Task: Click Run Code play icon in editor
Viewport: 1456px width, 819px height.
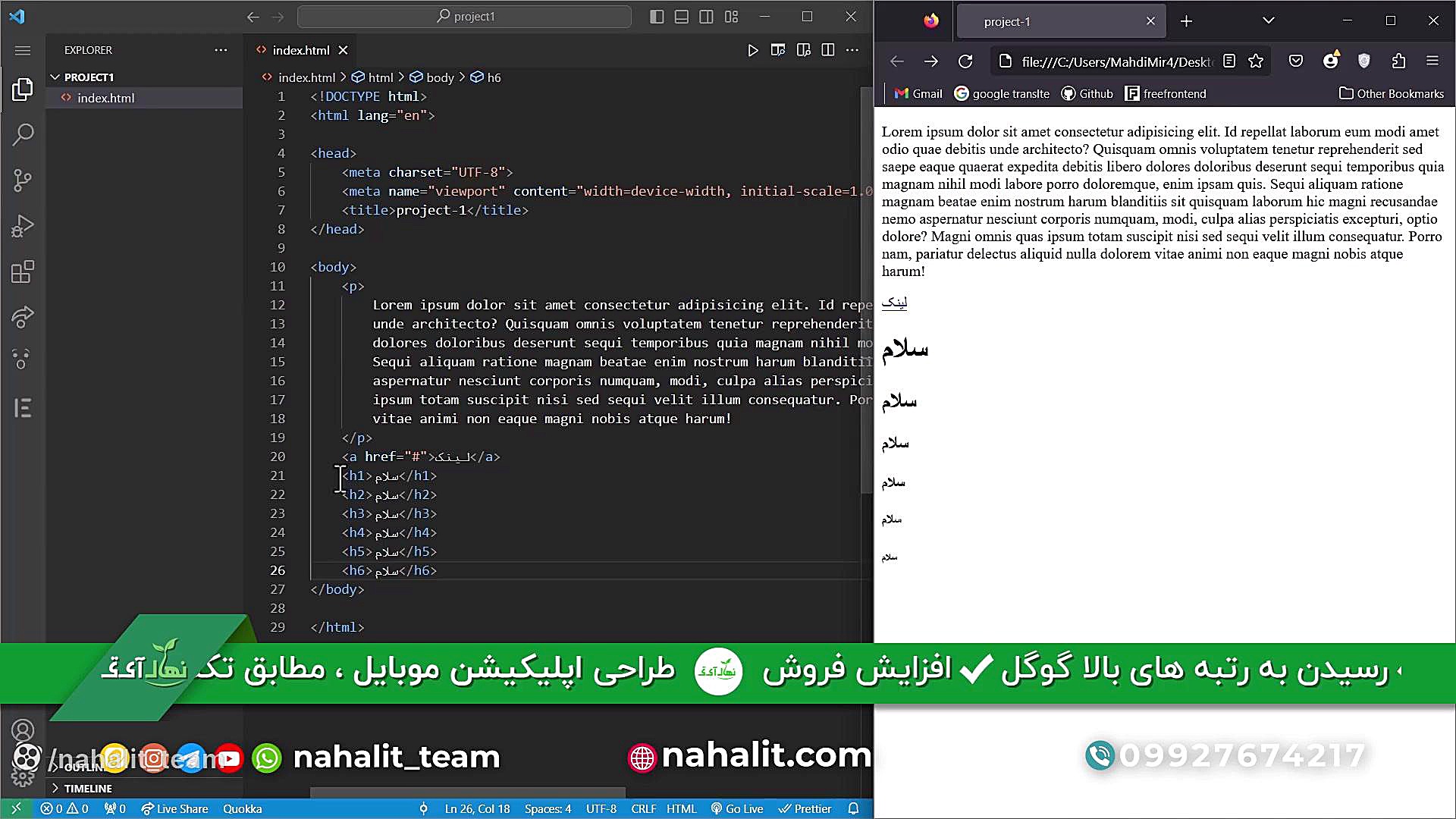Action: [752, 50]
